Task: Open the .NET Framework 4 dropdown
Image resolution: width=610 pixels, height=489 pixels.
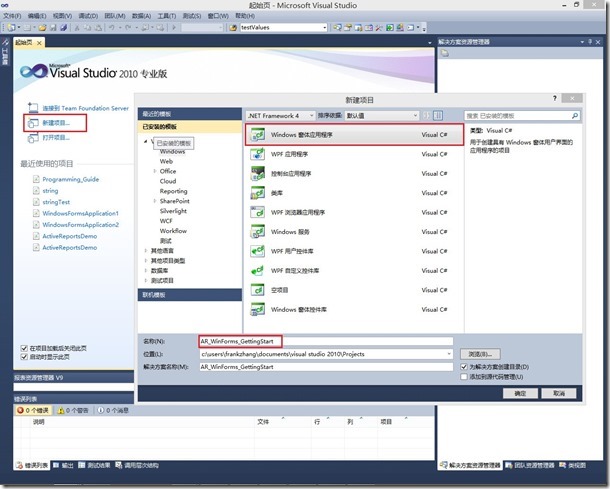Action: (x=280, y=116)
